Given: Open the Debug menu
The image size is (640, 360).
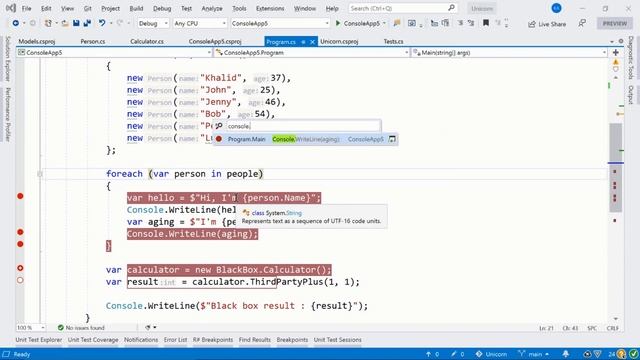Looking at the screenshot, I should 162,8.
